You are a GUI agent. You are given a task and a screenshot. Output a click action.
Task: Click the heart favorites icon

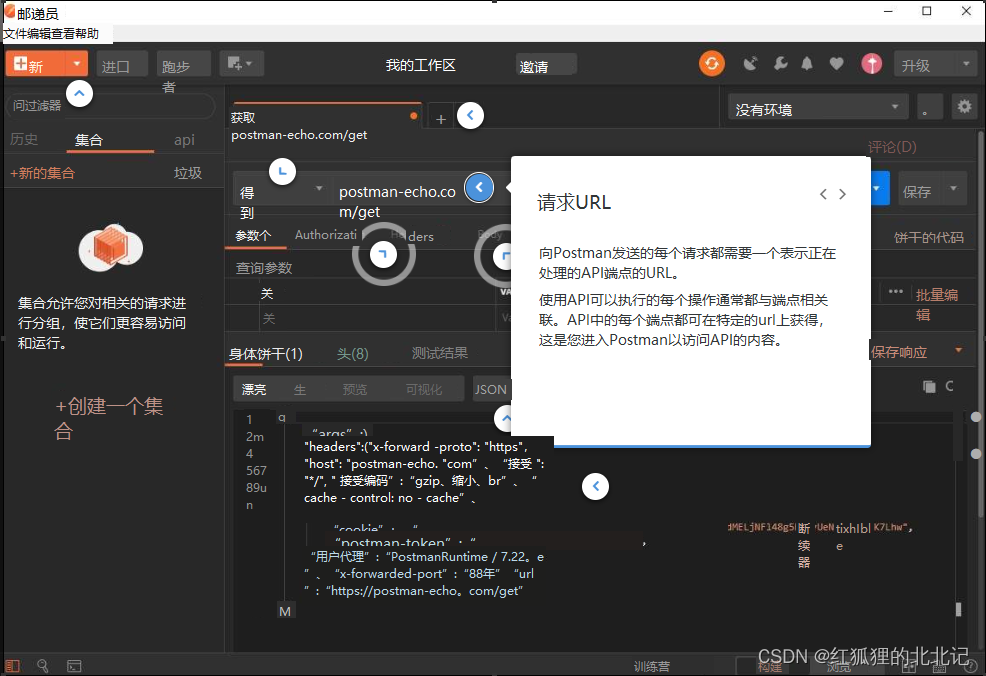coord(836,63)
